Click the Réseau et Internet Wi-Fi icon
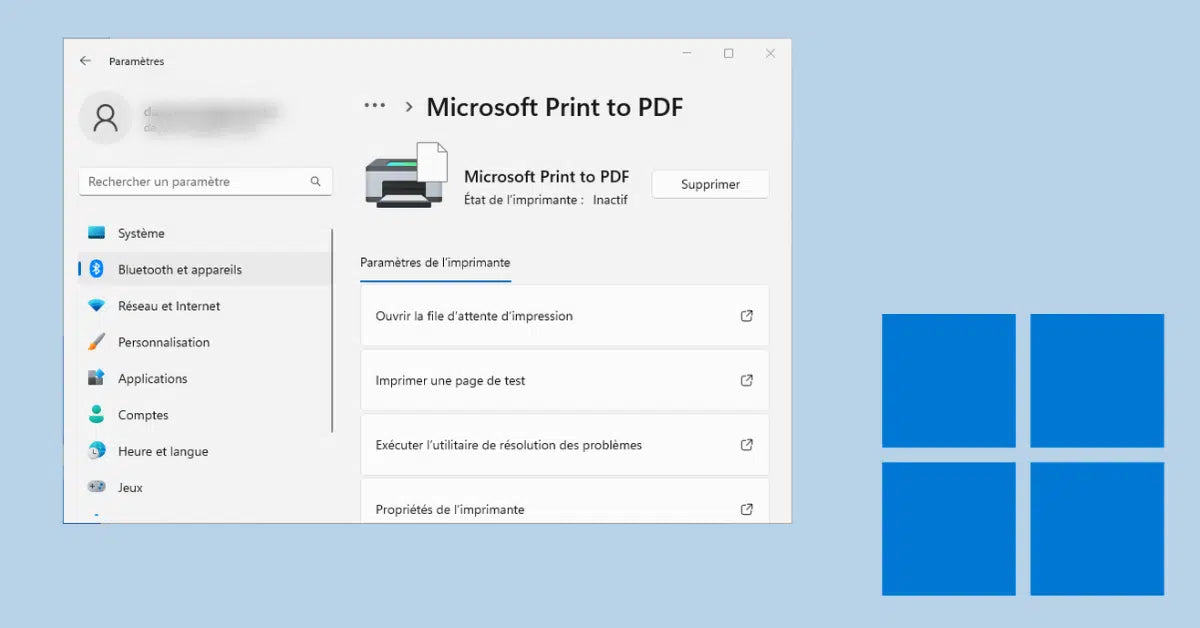Screen dimensions: 1200x628 (96, 306)
